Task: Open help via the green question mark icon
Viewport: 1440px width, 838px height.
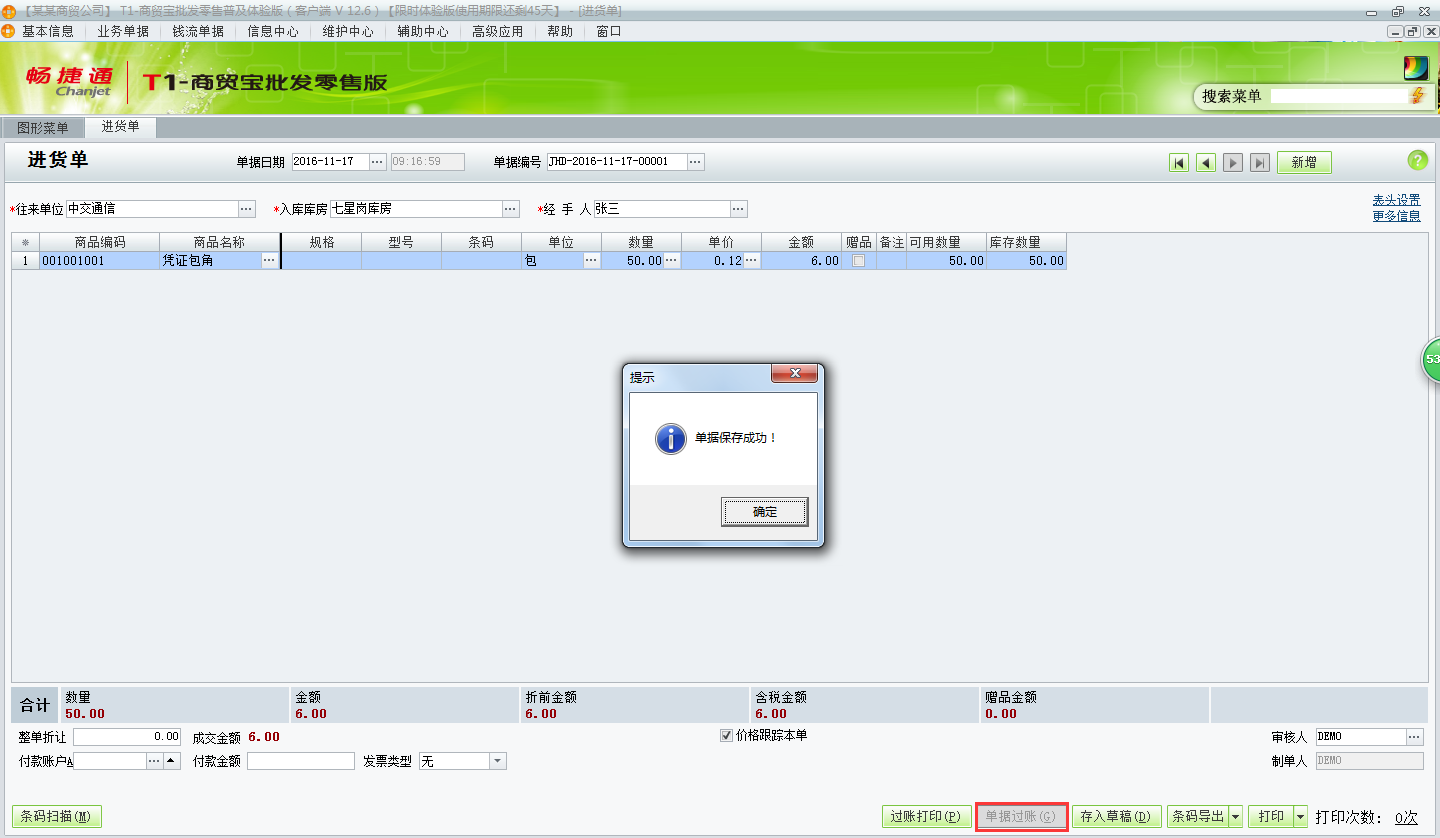Action: (x=1417, y=160)
